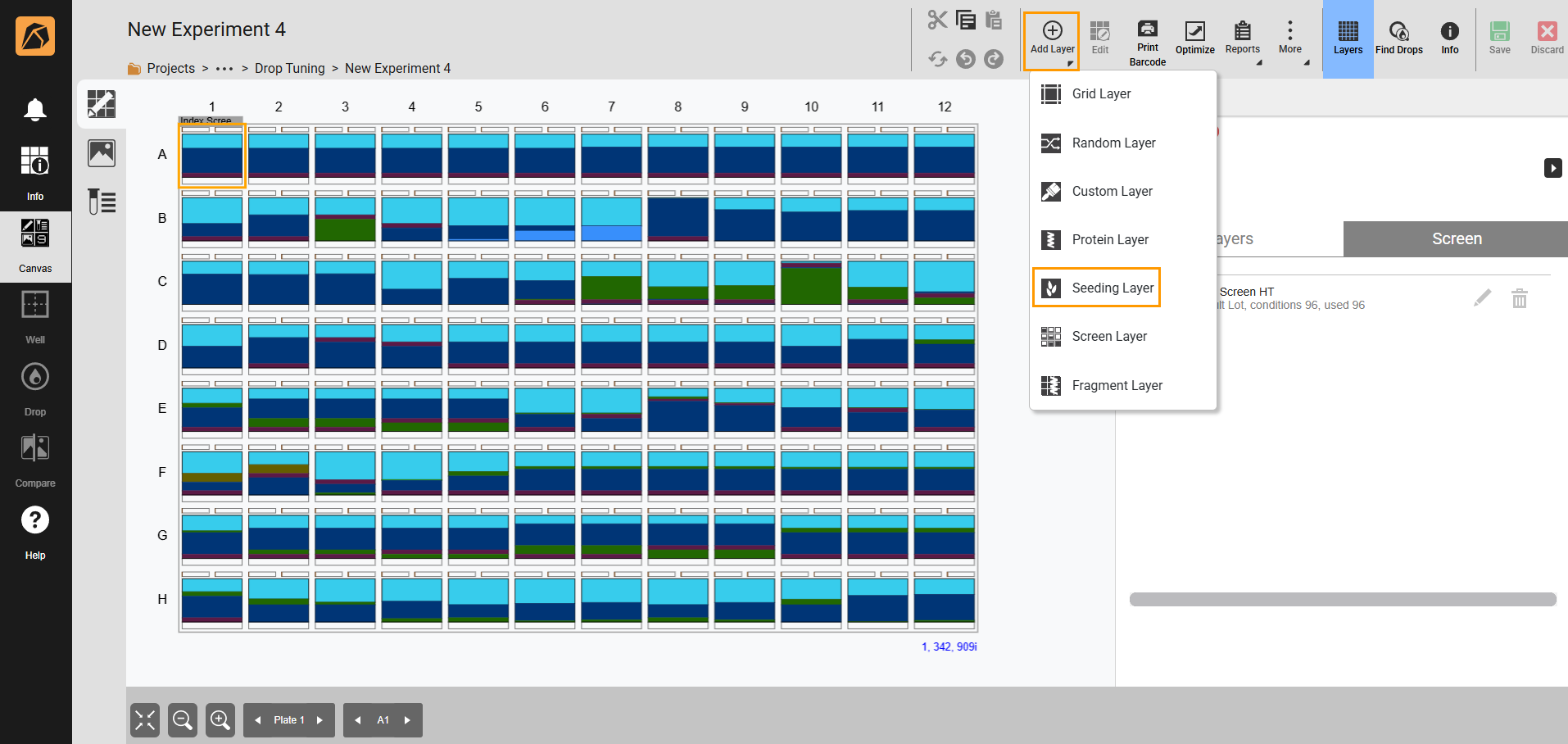Choose Grid Layer from the dropdown
1568x744 pixels.
coord(1100,94)
